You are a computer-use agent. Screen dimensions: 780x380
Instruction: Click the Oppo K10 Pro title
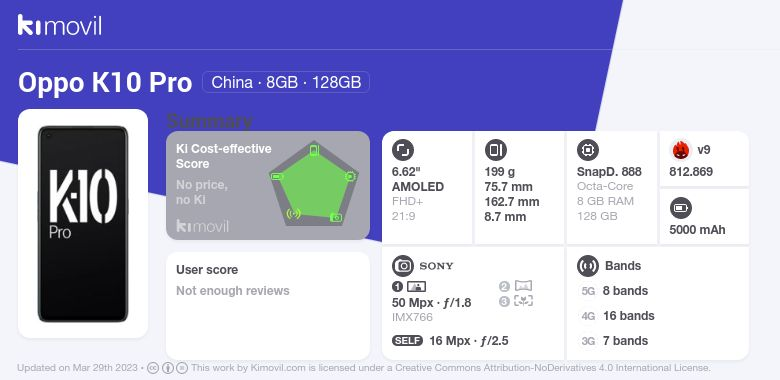[x=105, y=83]
